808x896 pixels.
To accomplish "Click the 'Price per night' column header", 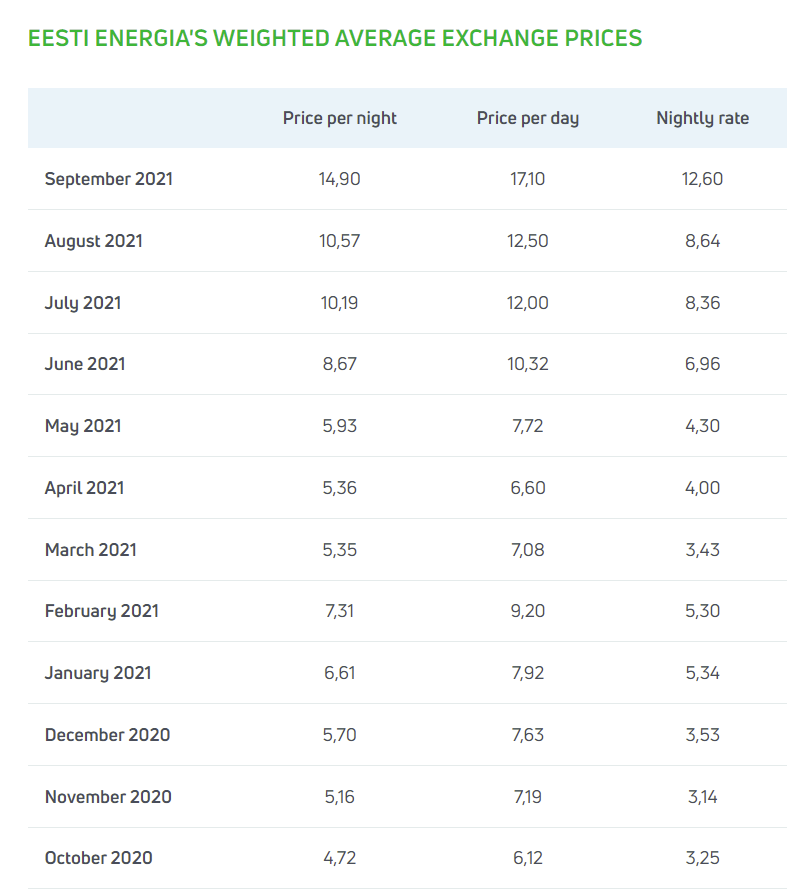I will 339,118.
